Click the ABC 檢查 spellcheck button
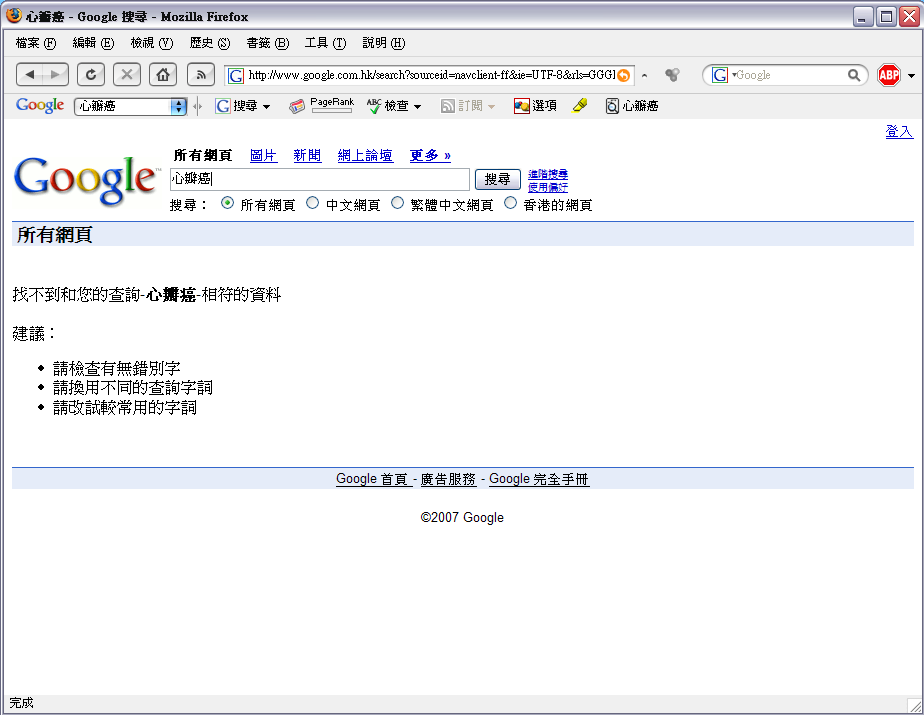Viewport: 924px width, 715px height. click(388, 106)
